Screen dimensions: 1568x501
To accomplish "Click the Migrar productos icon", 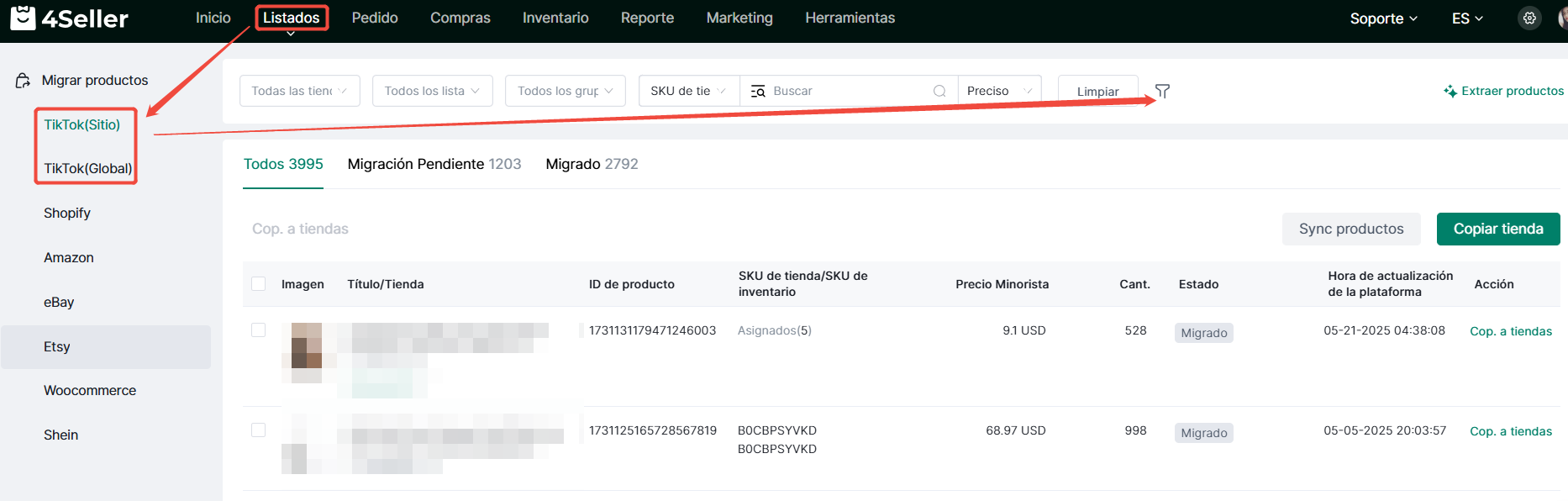I will click(24, 81).
